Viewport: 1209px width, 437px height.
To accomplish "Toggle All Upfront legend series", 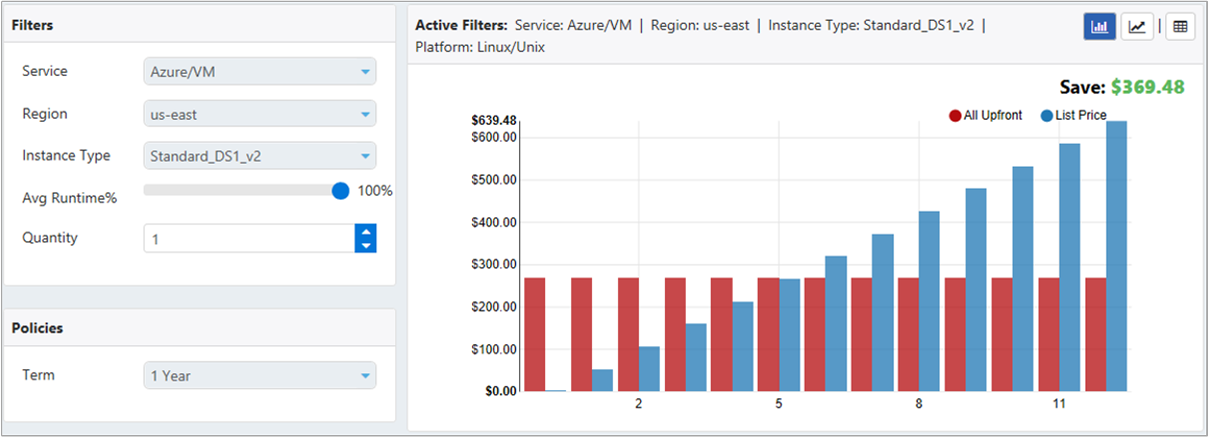I will pos(986,115).
